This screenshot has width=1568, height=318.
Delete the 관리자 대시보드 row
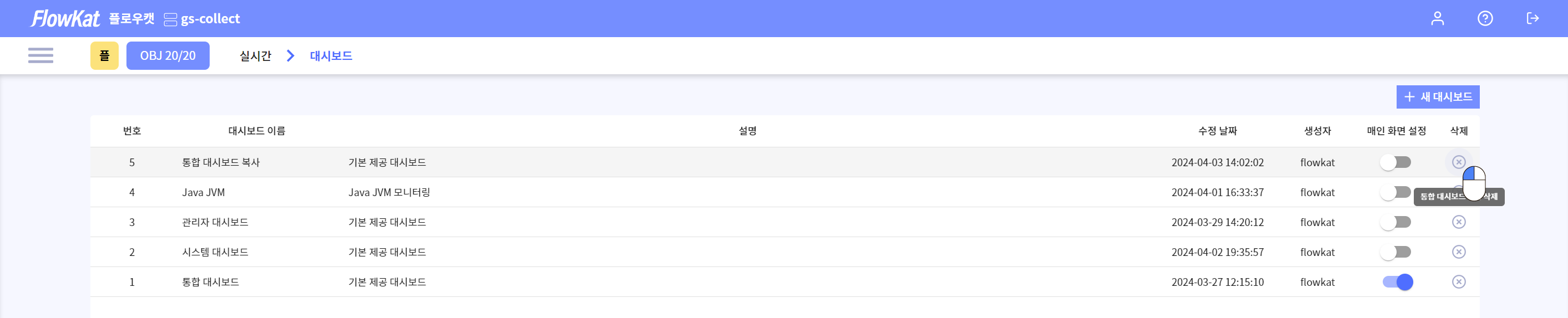click(x=1458, y=222)
